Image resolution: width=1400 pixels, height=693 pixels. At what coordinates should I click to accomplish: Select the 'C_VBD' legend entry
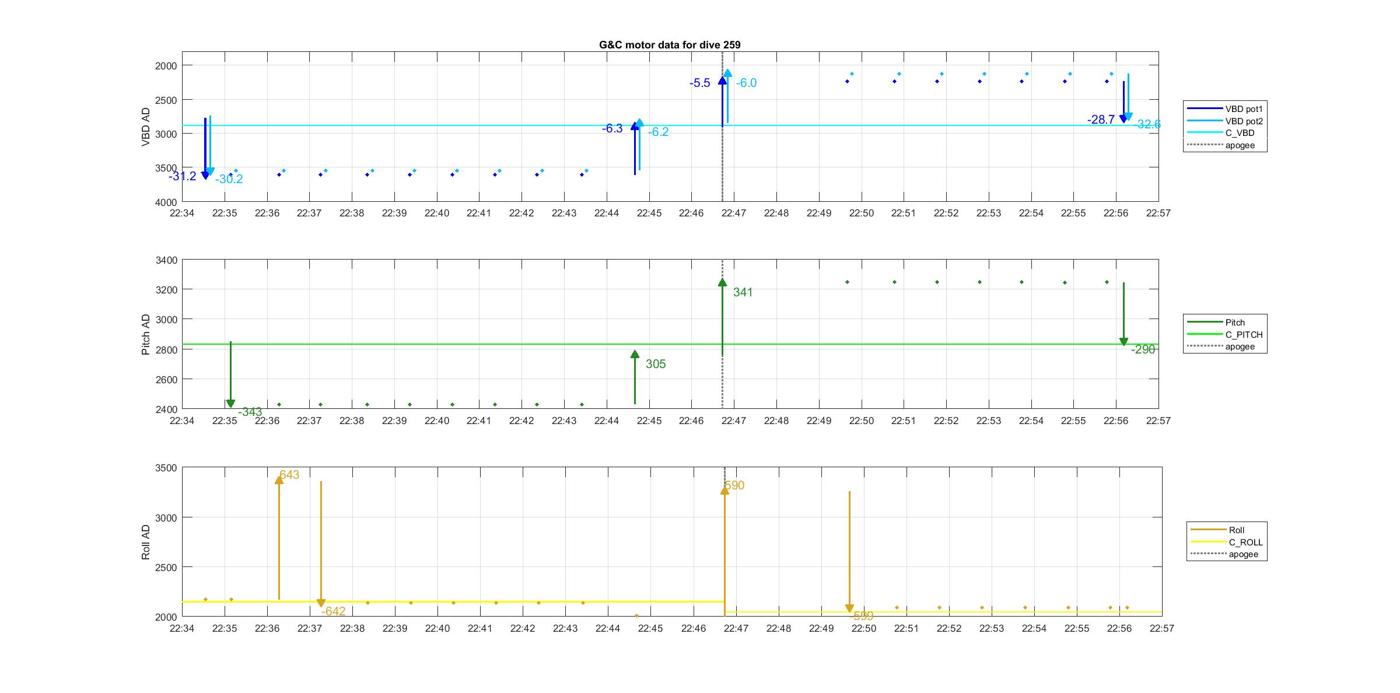(1220, 133)
